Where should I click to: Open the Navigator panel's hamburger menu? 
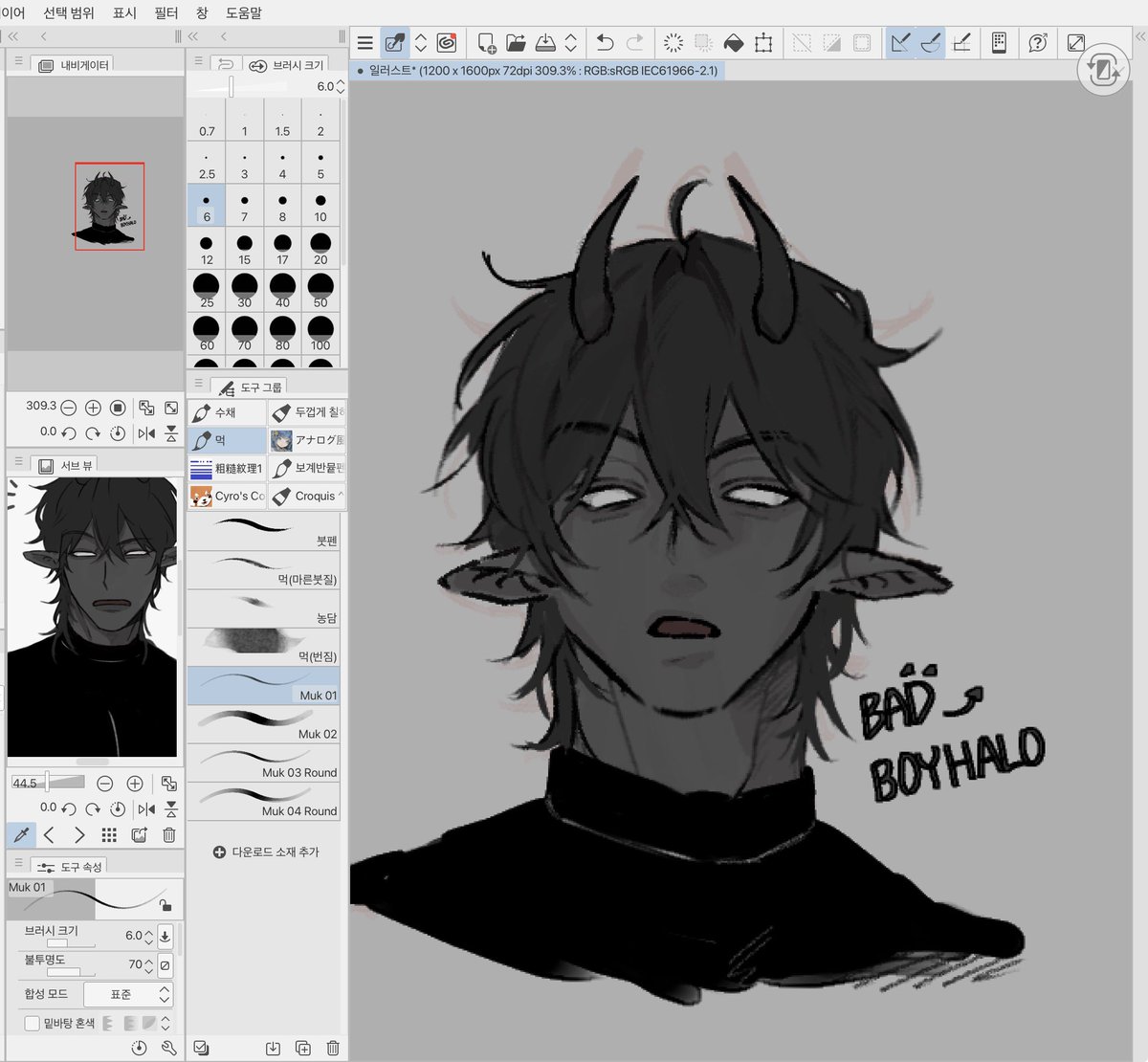tap(18, 60)
